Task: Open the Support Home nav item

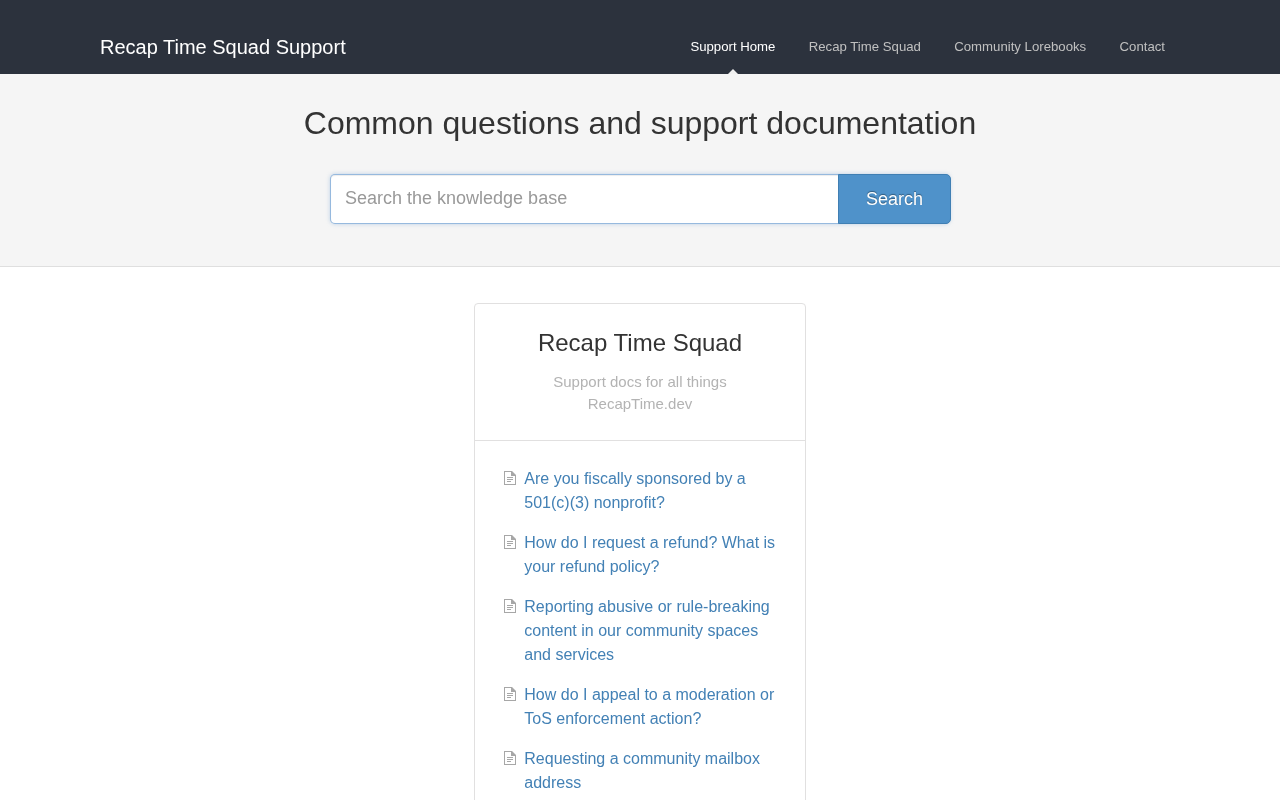Action: [732, 47]
